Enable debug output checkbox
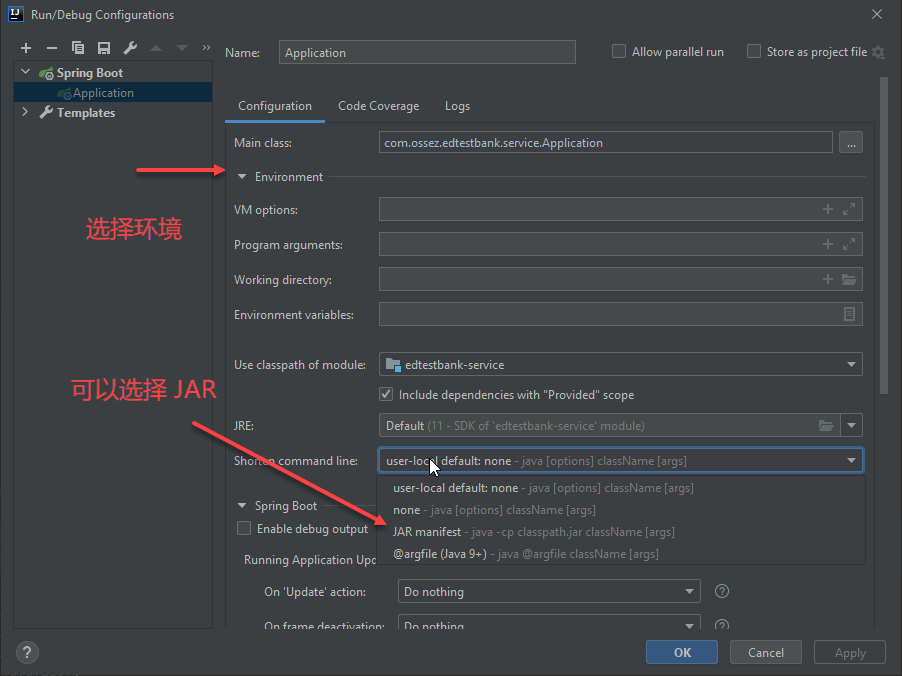The height and width of the screenshot is (676, 902). point(244,529)
